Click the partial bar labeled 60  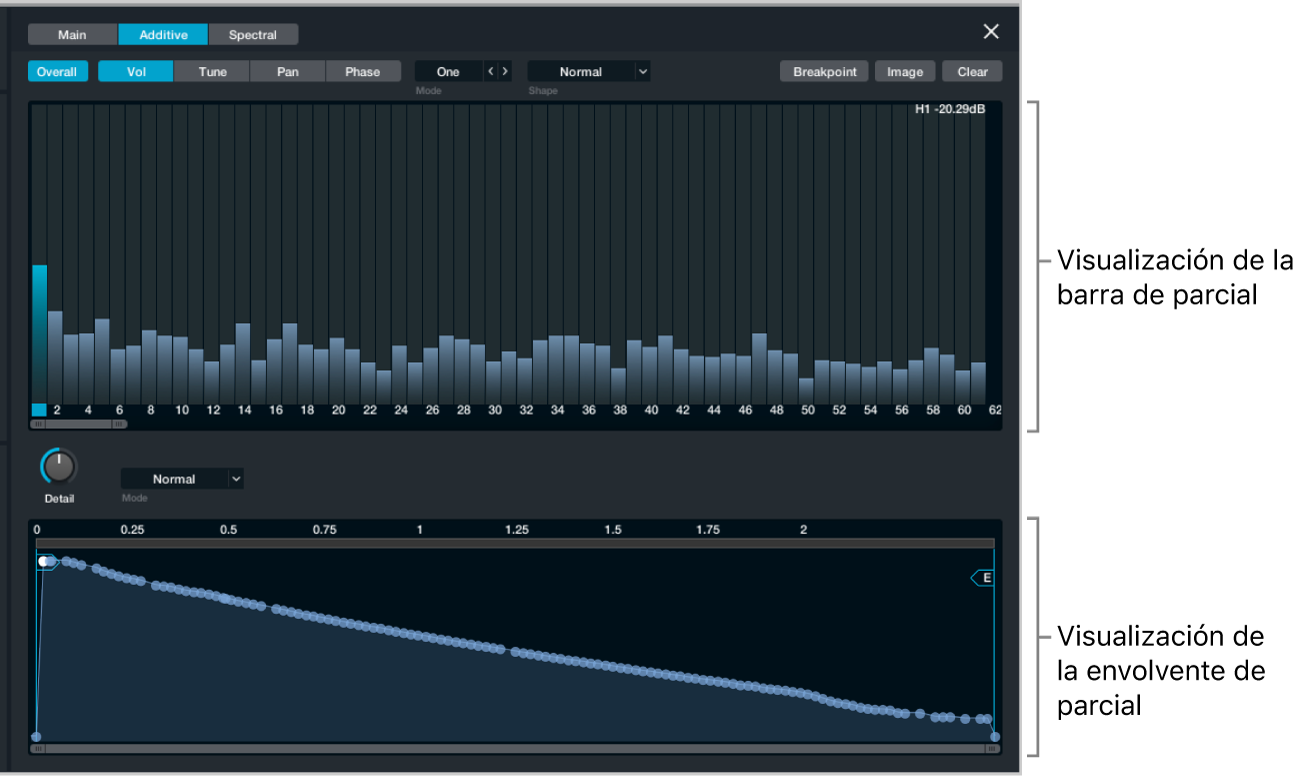(x=963, y=386)
